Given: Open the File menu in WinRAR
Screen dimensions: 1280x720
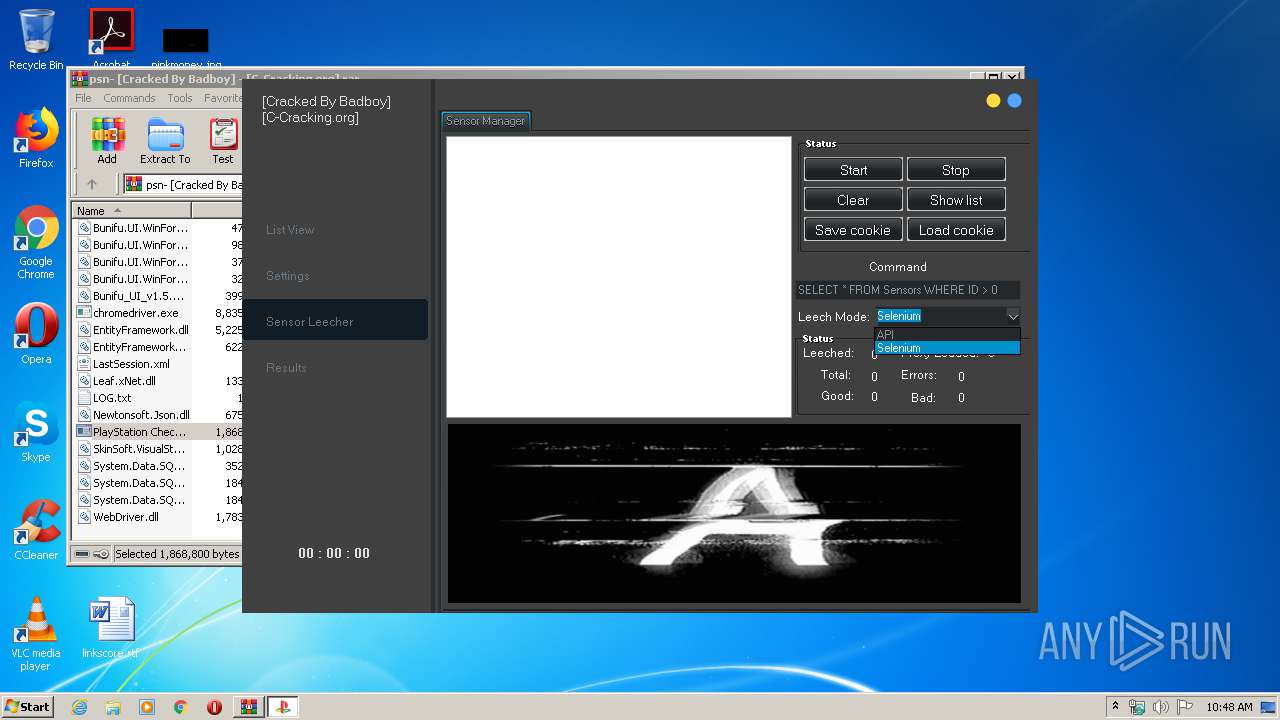Looking at the screenshot, I should [83, 98].
